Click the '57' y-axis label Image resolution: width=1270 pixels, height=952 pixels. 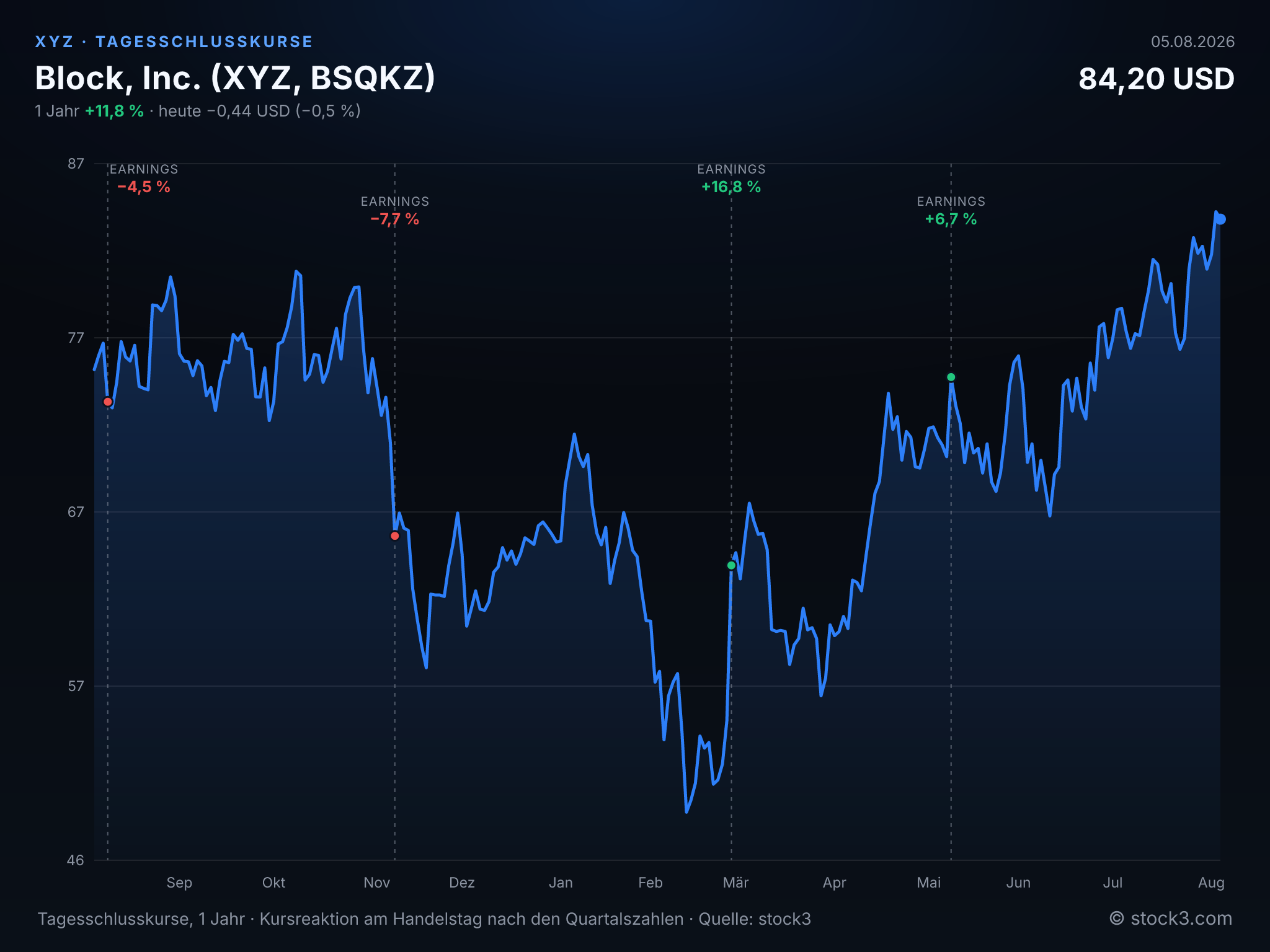(76, 686)
